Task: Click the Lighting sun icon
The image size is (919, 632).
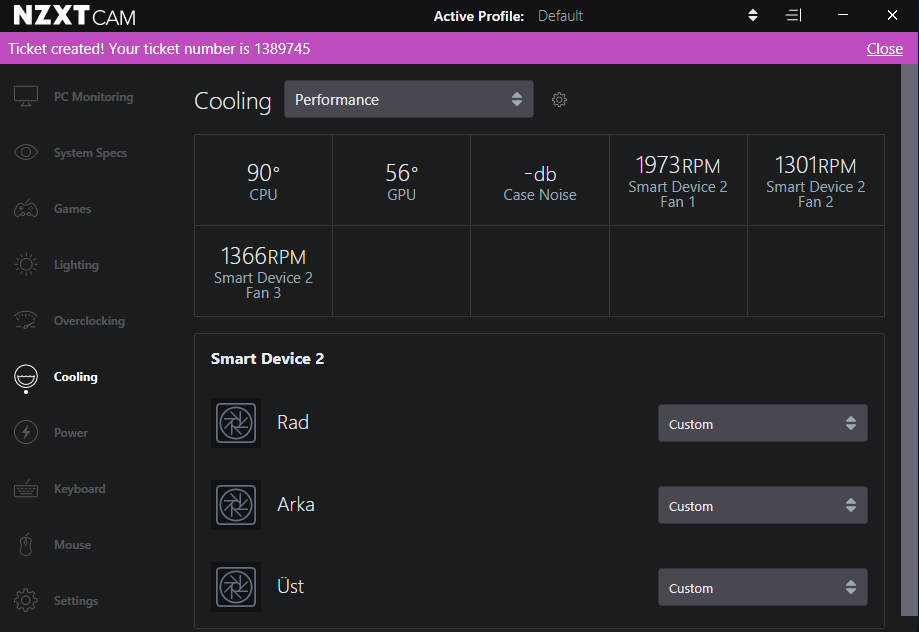Action: (x=26, y=264)
